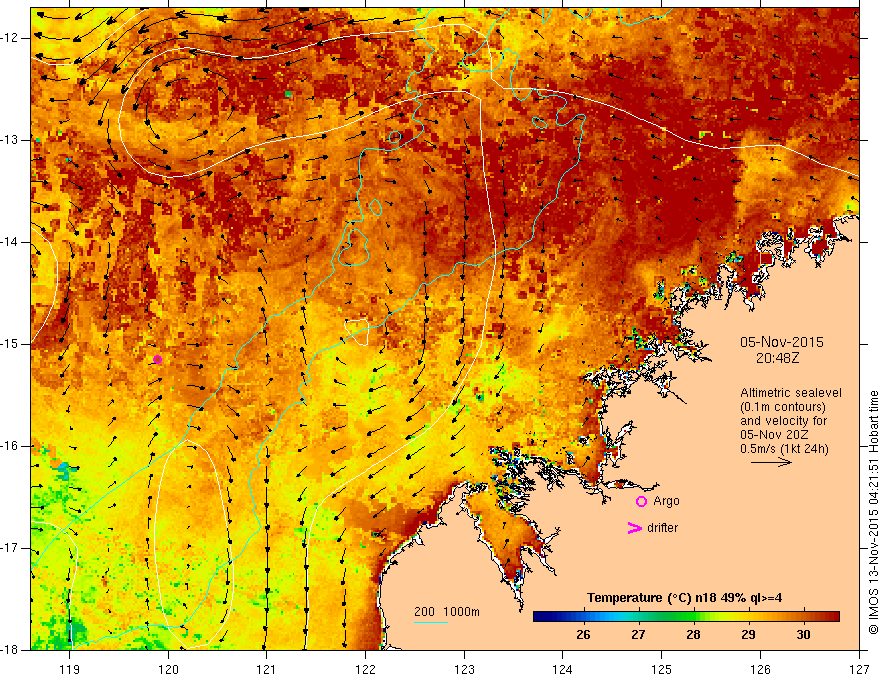Click the Argo legend circle symbol

click(x=641, y=502)
